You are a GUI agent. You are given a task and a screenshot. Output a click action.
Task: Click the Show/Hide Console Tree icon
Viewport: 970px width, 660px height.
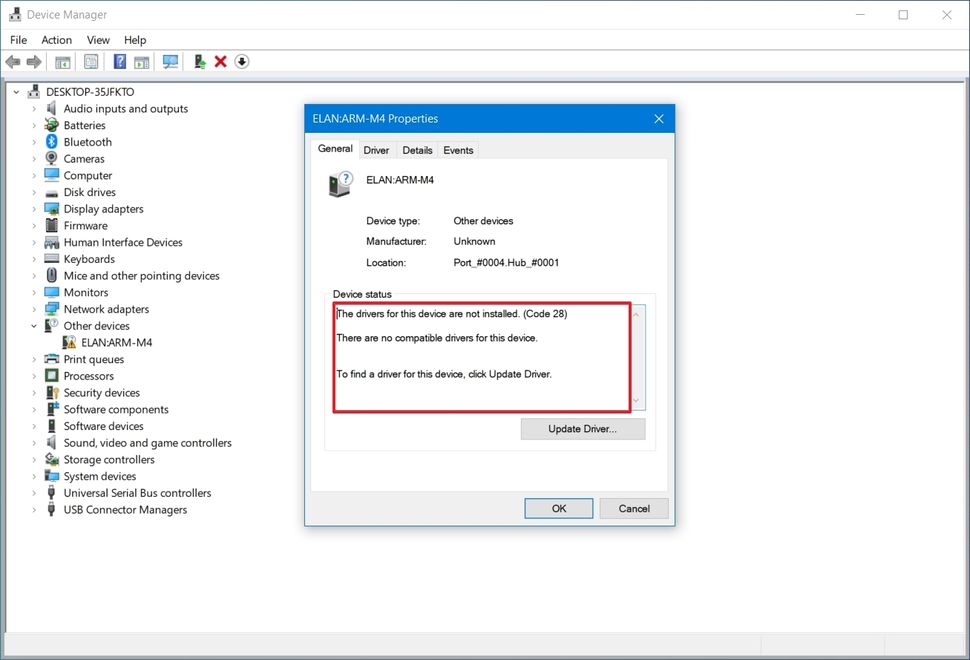point(61,61)
